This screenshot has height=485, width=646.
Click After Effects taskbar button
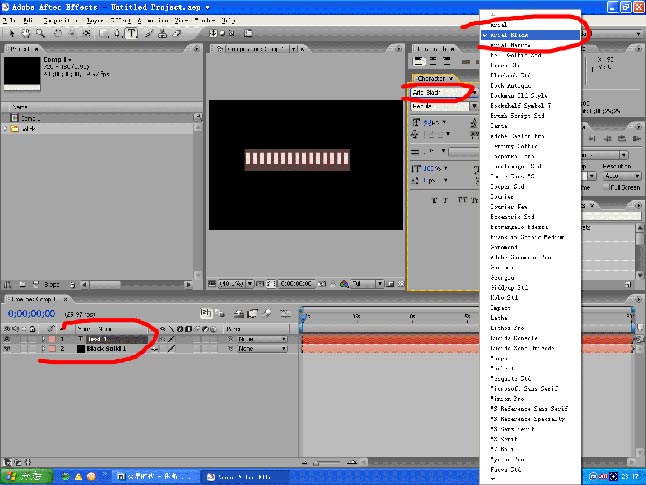pyautogui.click(x=245, y=477)
